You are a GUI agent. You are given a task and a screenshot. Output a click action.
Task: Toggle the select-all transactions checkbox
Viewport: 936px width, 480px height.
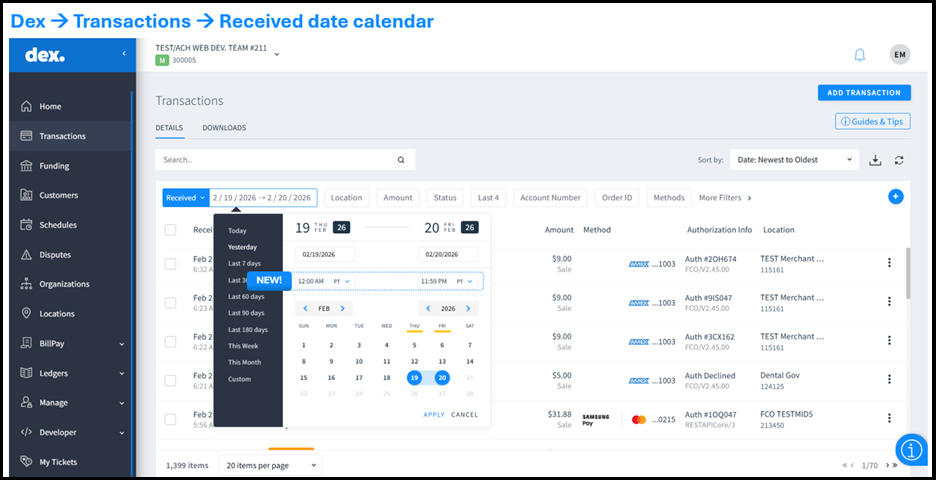170,230
